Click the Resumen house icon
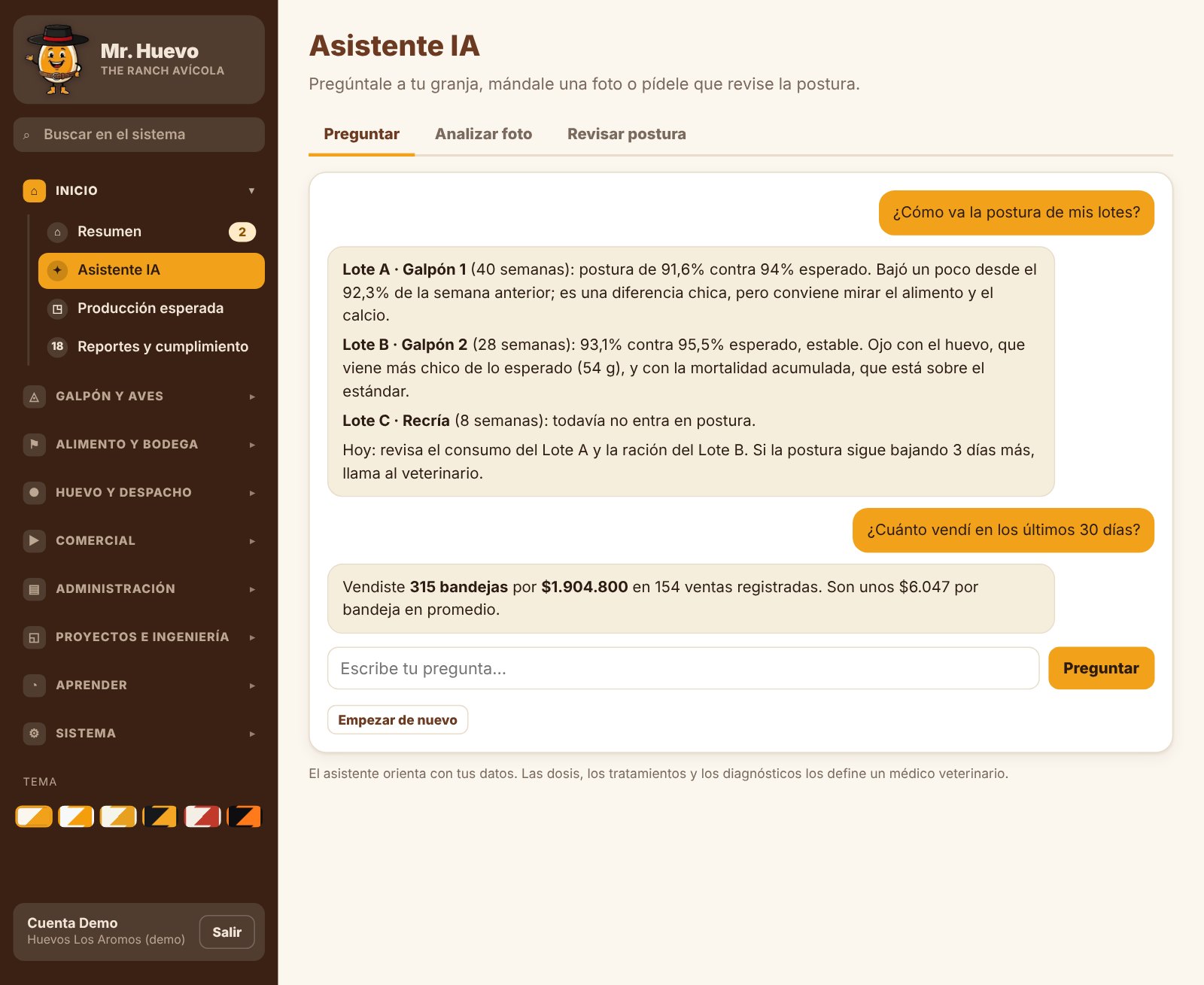The image size is (1204, 985). (x=58, y=232)
